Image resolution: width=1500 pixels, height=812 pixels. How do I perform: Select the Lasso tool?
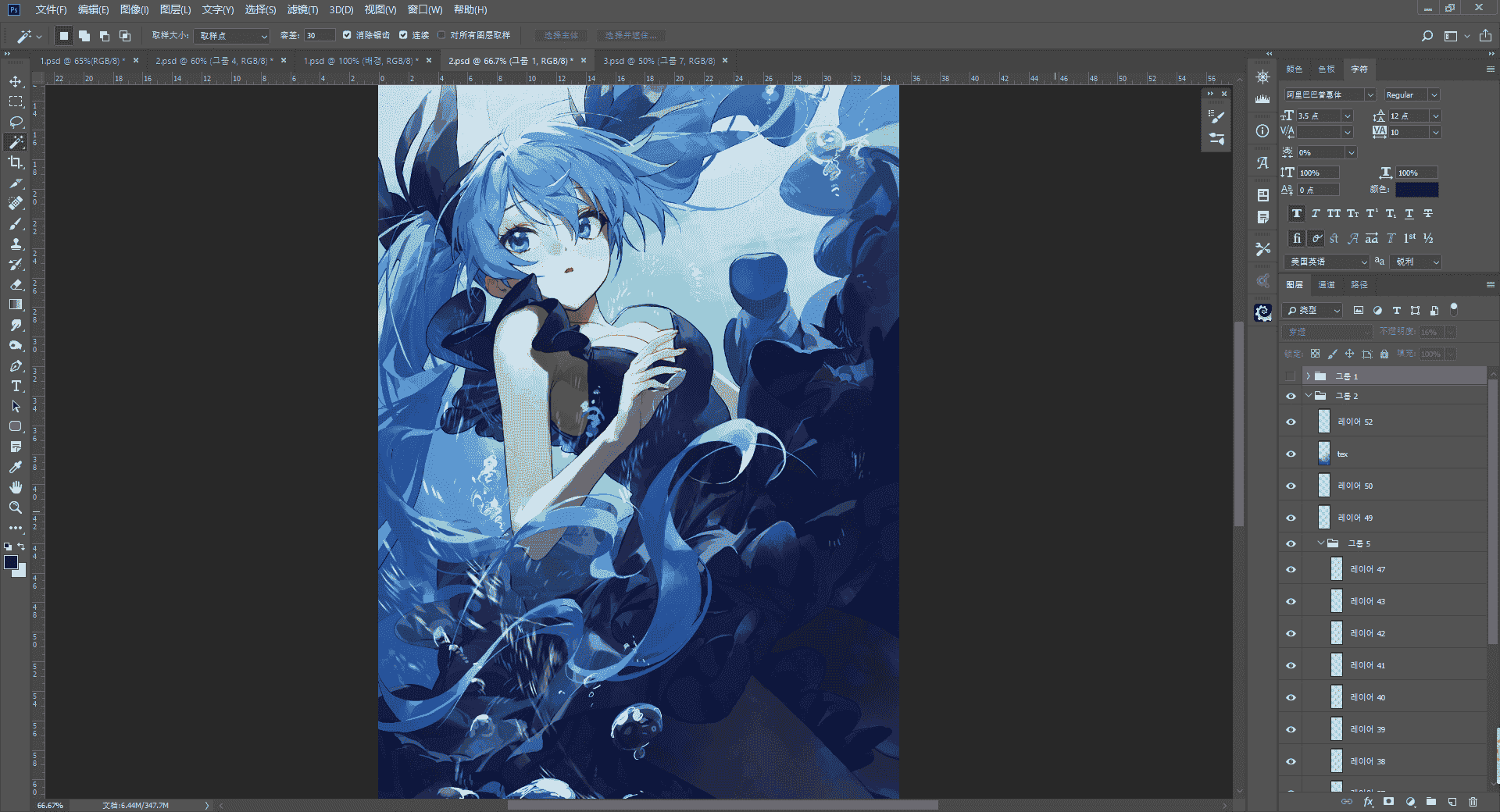[x=16, y=122]
